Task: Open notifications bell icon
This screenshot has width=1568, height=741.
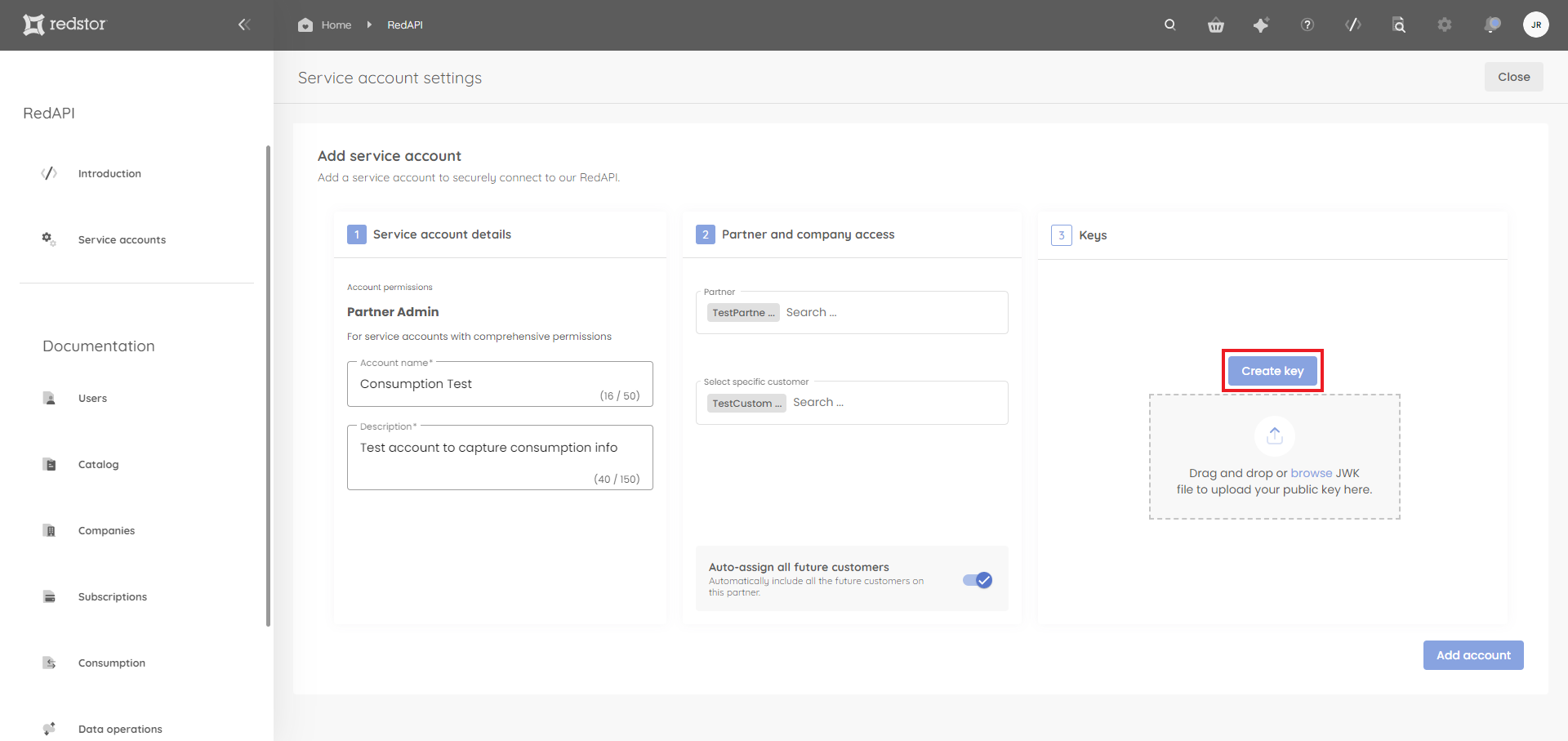Action: (1492, 25)
